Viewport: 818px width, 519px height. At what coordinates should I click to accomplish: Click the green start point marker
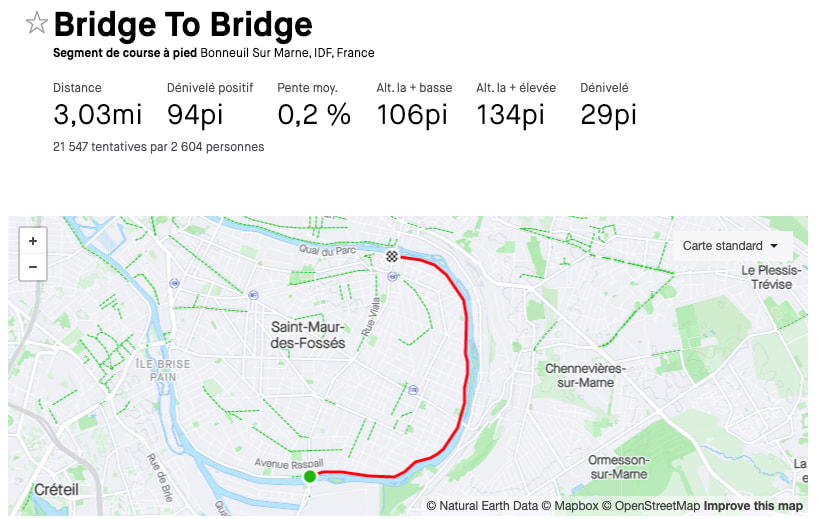tap(310, 476)
